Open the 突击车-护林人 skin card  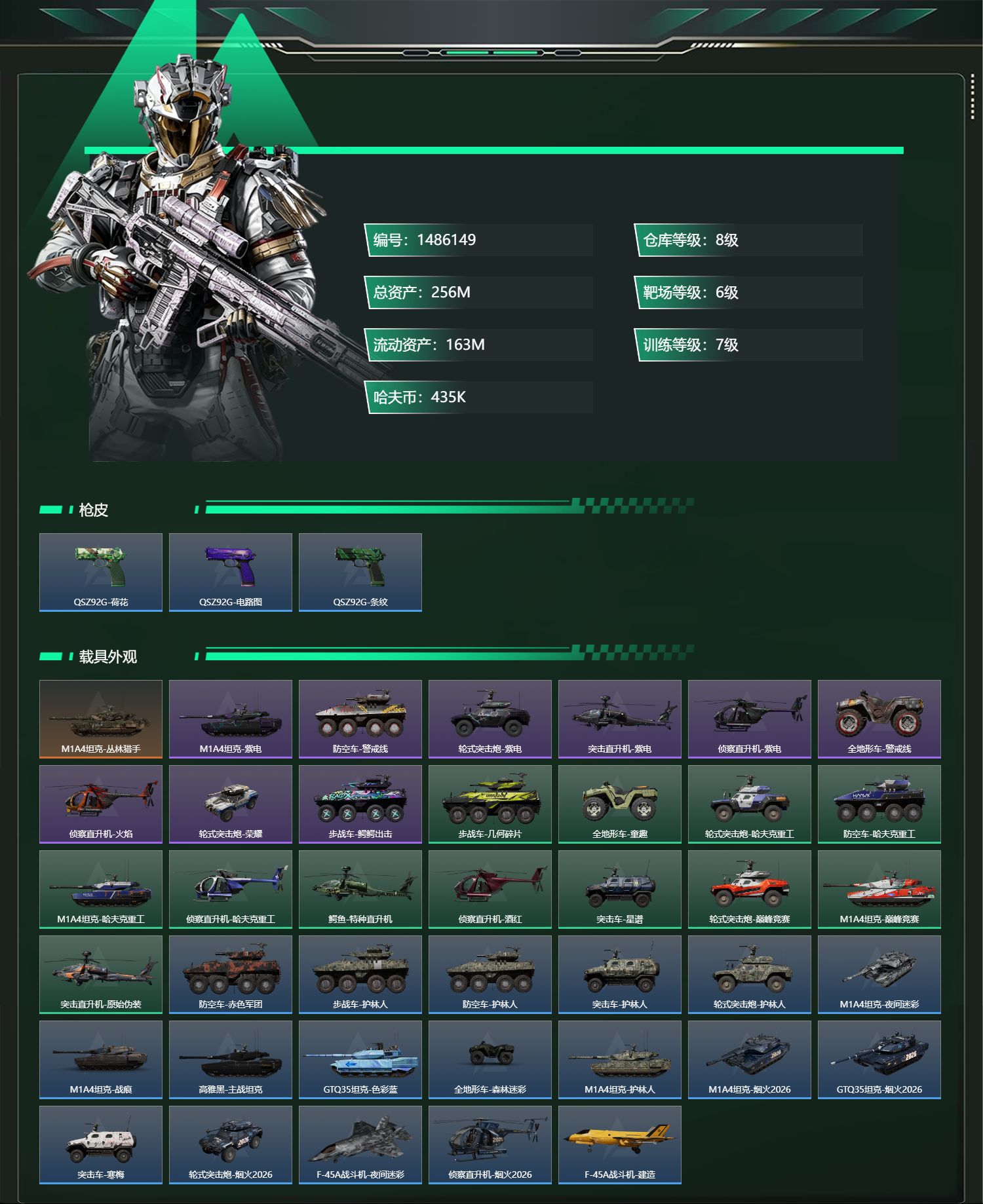tap(620, 975)
